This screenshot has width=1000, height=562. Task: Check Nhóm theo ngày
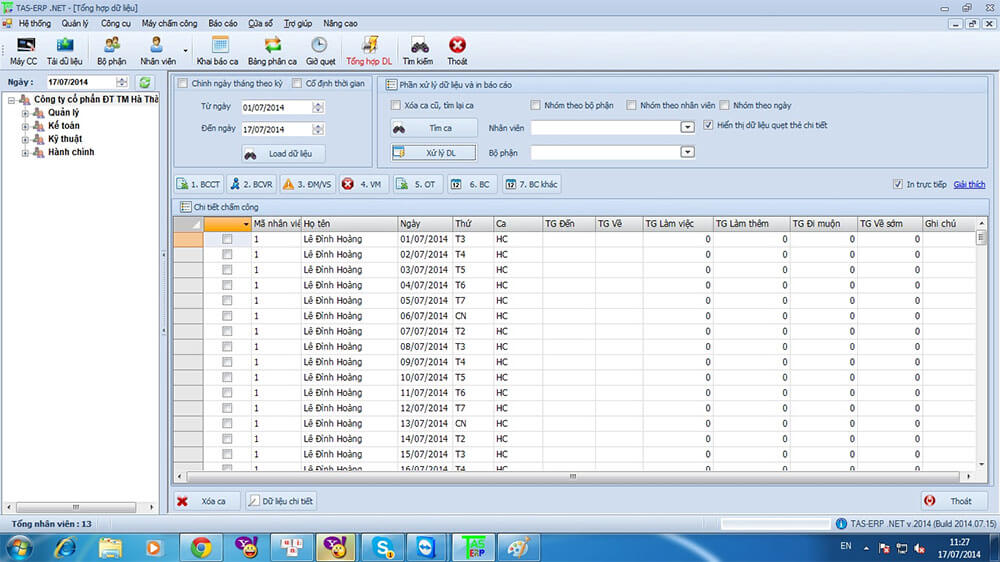tap(724, 105)
